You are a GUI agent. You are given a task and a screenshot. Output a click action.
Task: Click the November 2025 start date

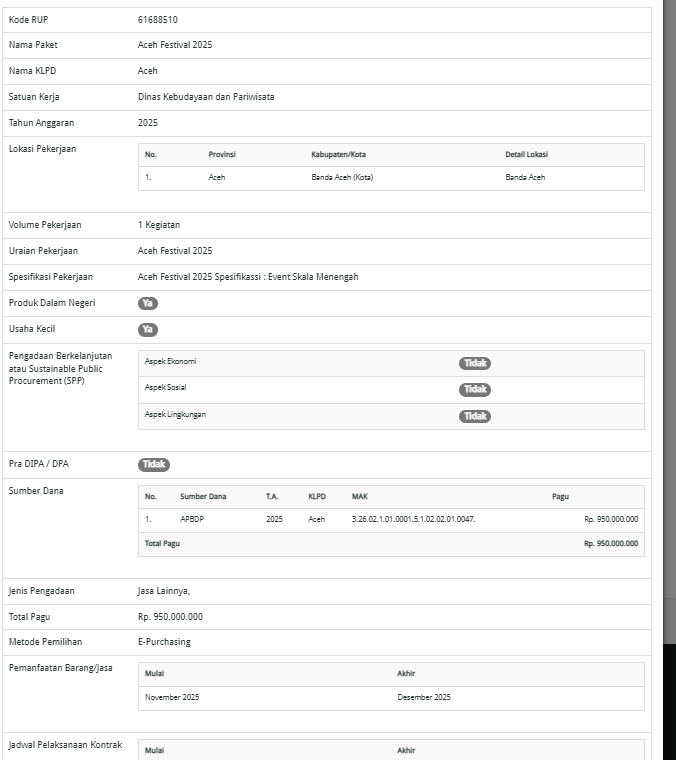[172, 697]
